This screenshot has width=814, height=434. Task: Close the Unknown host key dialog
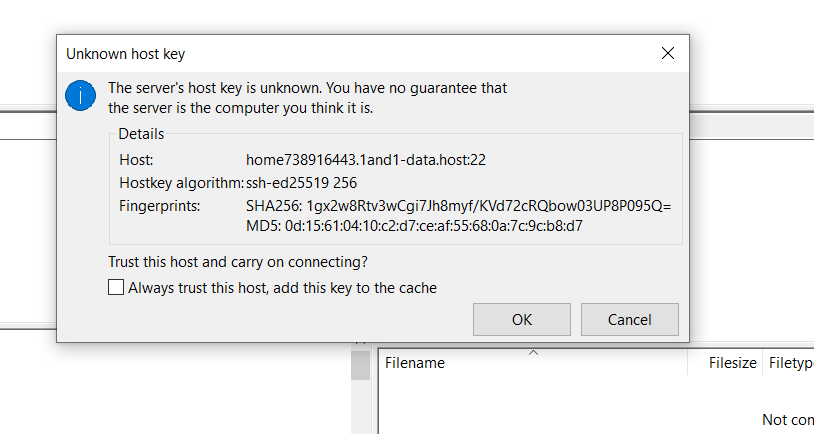click(668, 53)
